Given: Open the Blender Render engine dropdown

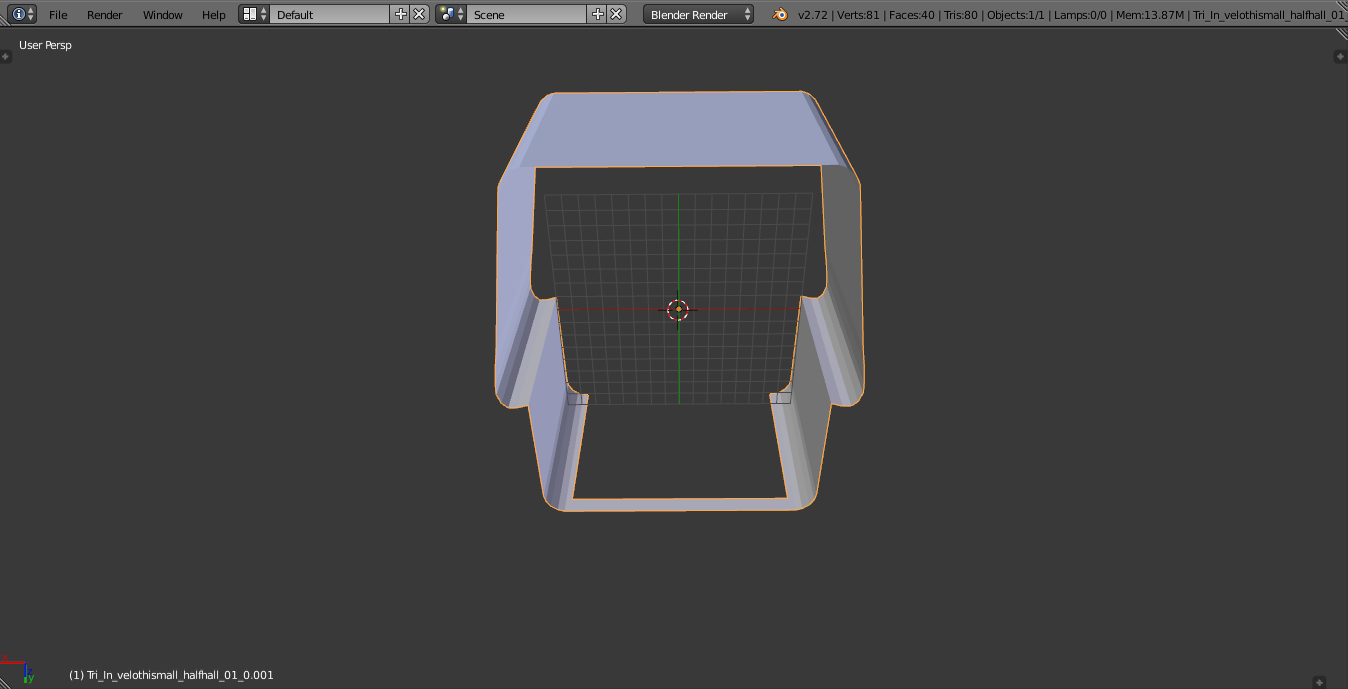Looking at the screenshot, I should click(x=699, y=14).
